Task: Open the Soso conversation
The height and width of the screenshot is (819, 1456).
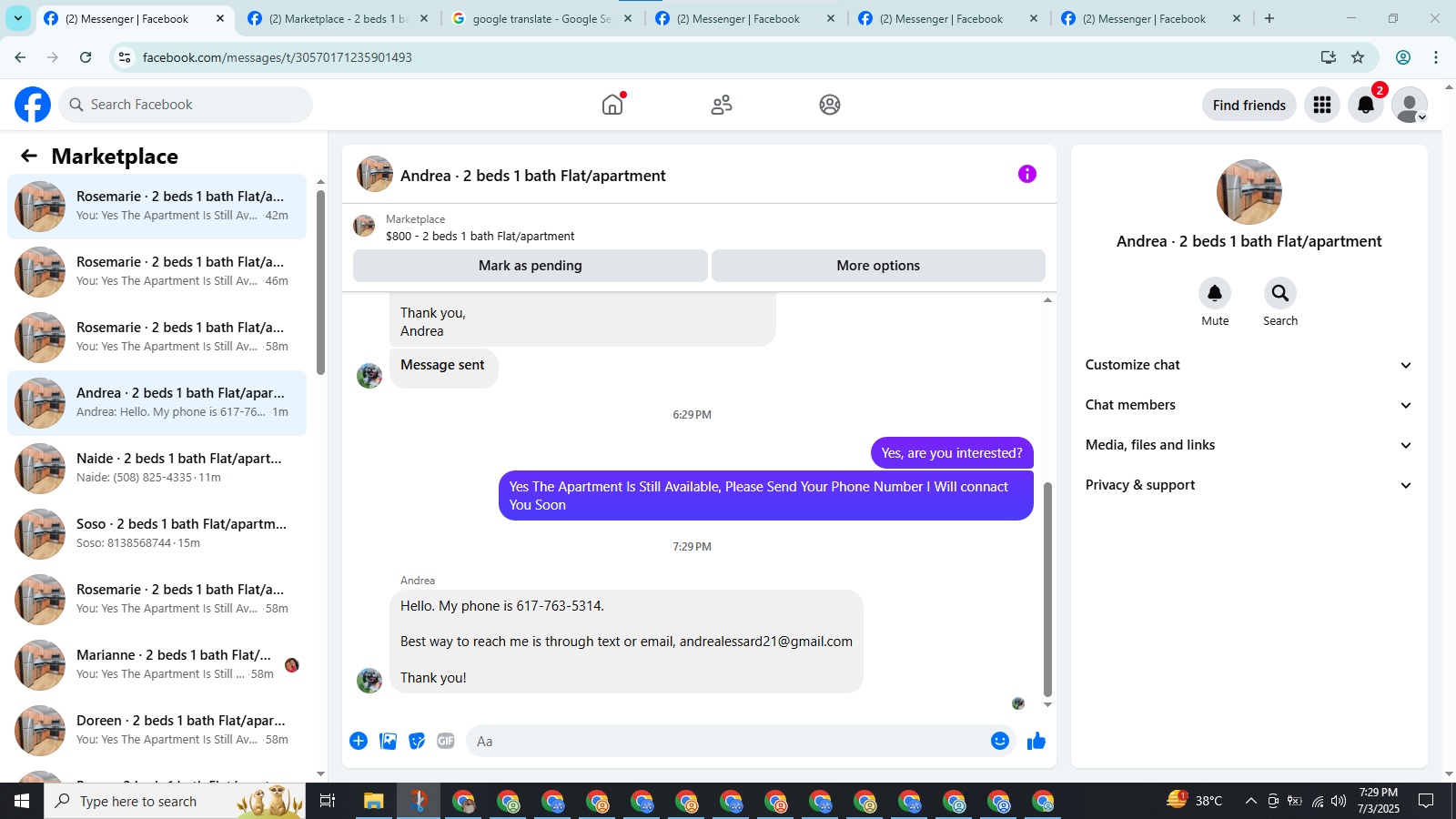Action: [x=157, y=534]
